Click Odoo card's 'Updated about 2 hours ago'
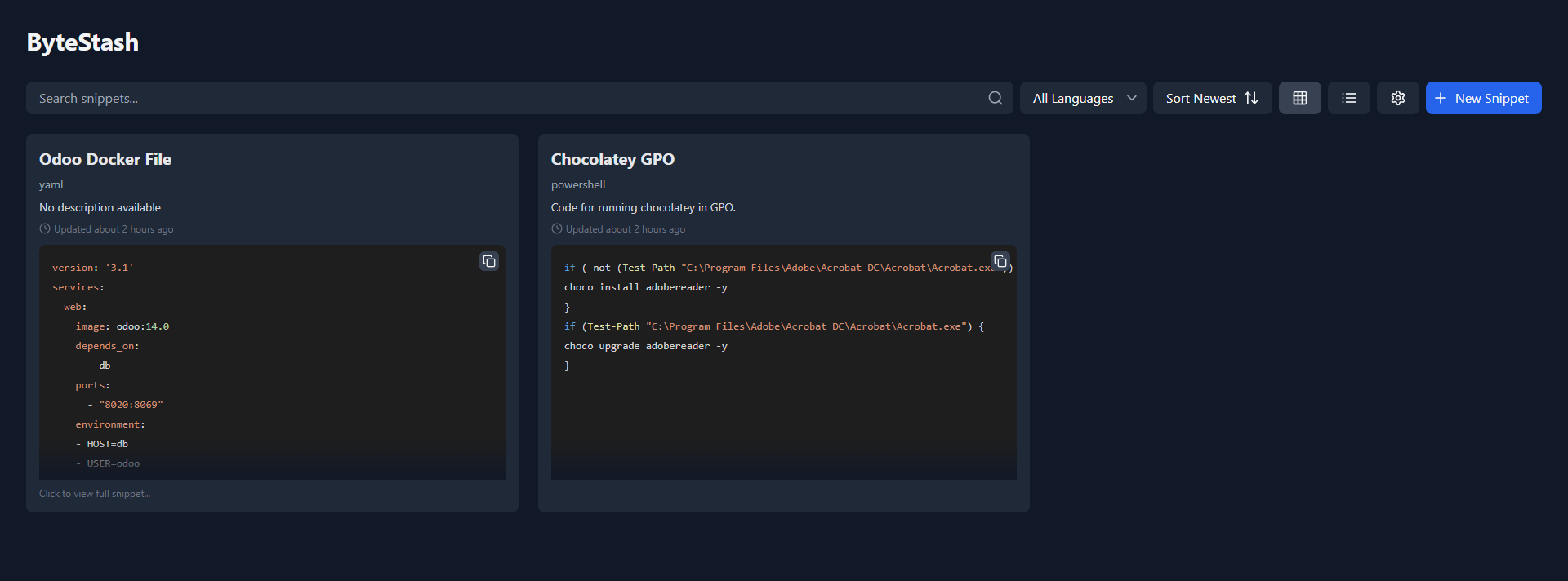Screen dimensions: 1568x581 114,229
